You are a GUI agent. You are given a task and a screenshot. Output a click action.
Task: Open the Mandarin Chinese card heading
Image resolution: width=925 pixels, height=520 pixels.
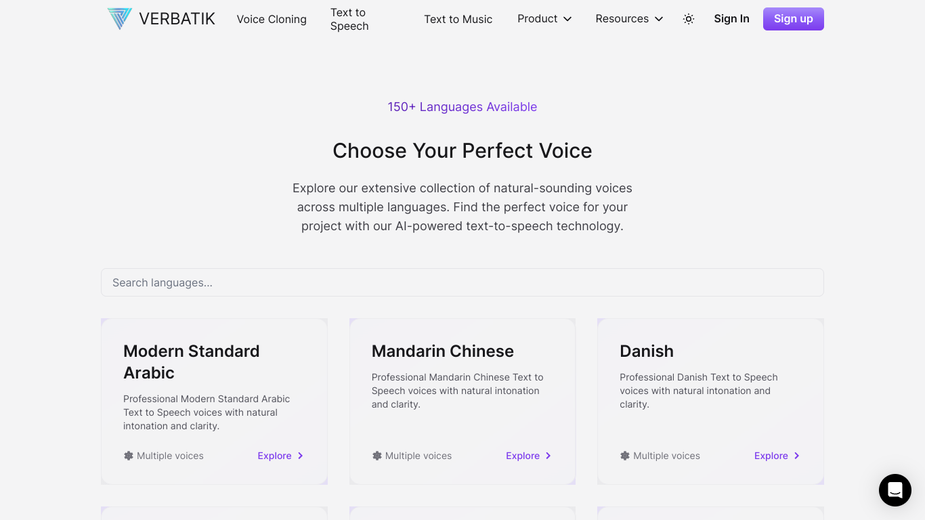click(x=442, y=351)
